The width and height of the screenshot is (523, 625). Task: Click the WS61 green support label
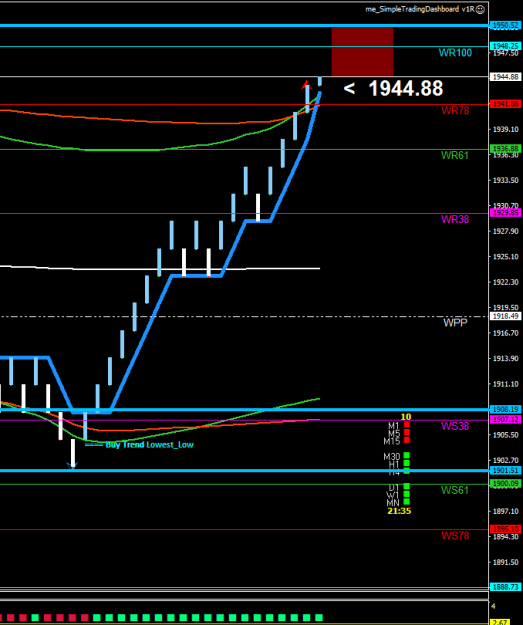click(x=455, y=490)
